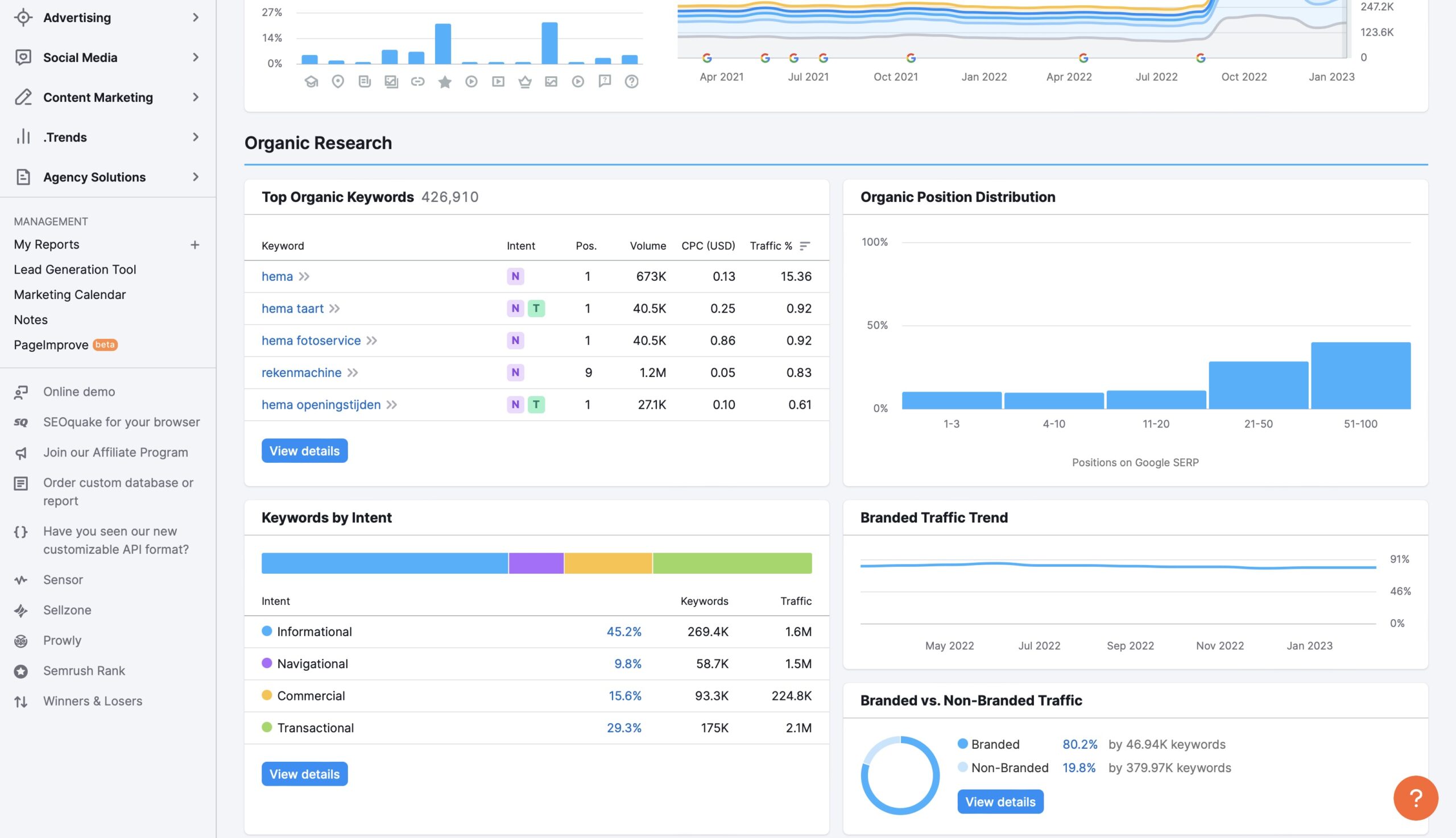
Task: Click the Agency Solutions document icon
Action: (x=23, y=177)
